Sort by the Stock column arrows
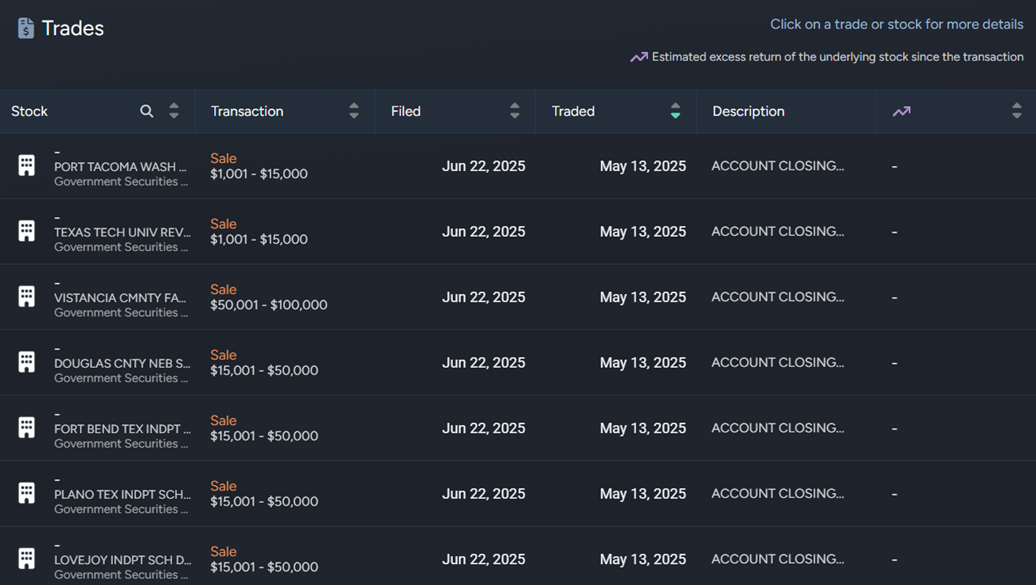This screenshot has width=1036, height=585. (174, 111)
